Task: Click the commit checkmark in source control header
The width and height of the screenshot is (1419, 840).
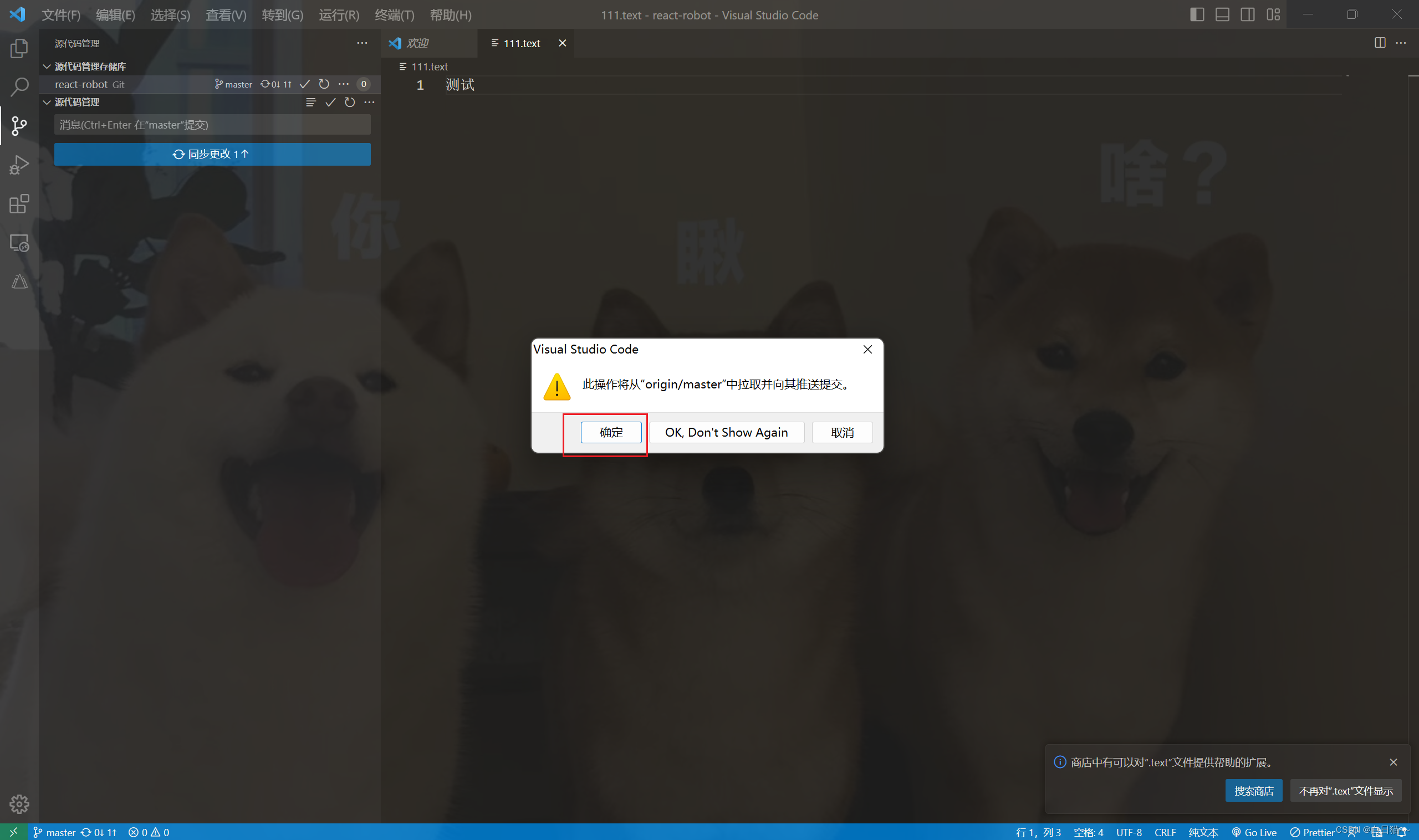Action: click(330, 103)
